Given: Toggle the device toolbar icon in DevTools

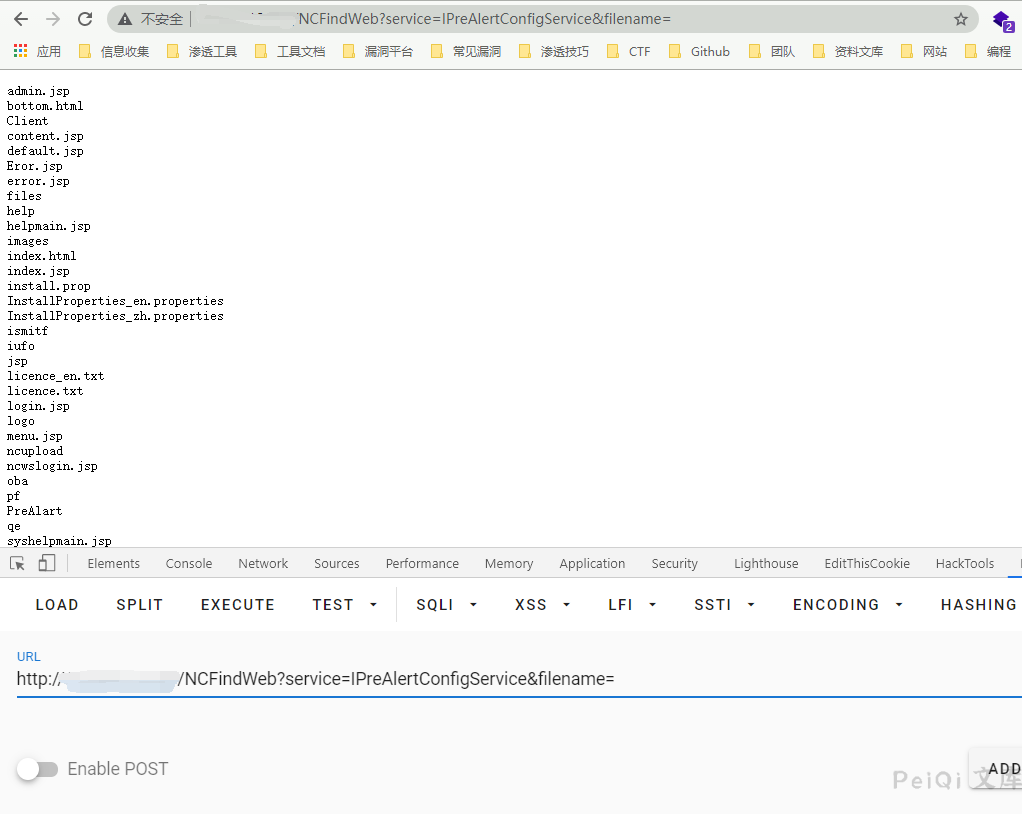Looking at the screenshot, I should click(x=47, y=564).
